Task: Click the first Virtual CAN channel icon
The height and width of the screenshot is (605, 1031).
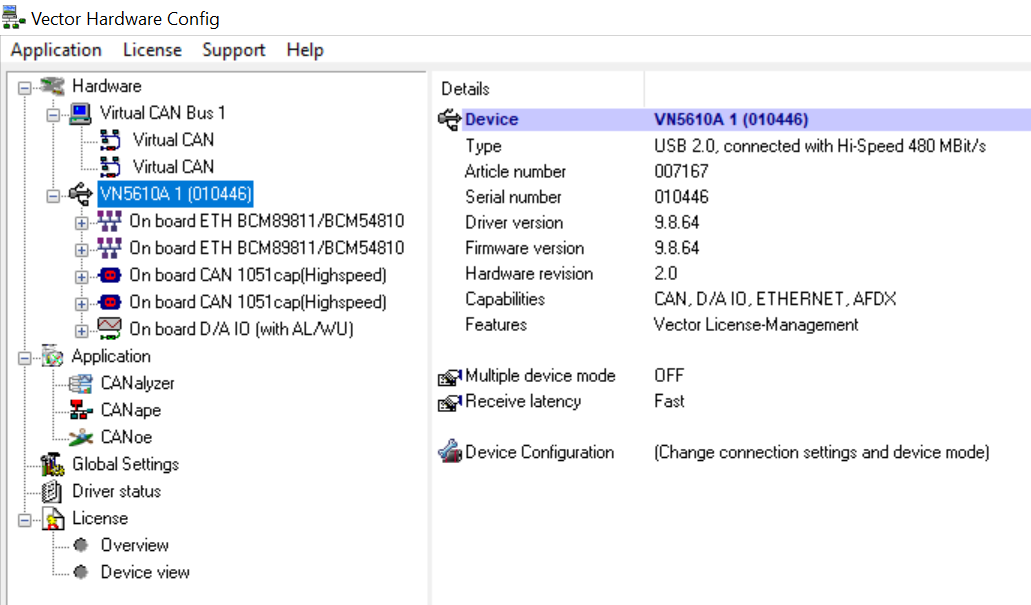Action: click(x=110, y=140)
